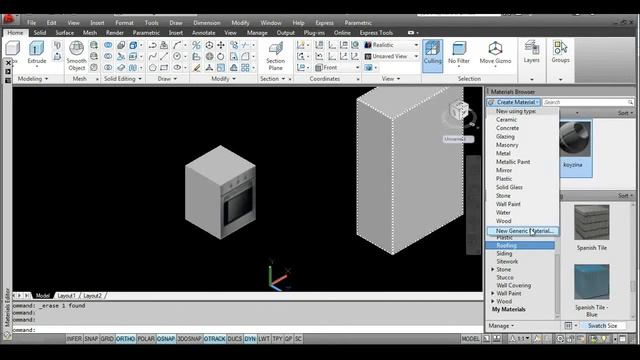Toggle LWT lineweight display
640x360 pixels.
[x=264, y=339]
